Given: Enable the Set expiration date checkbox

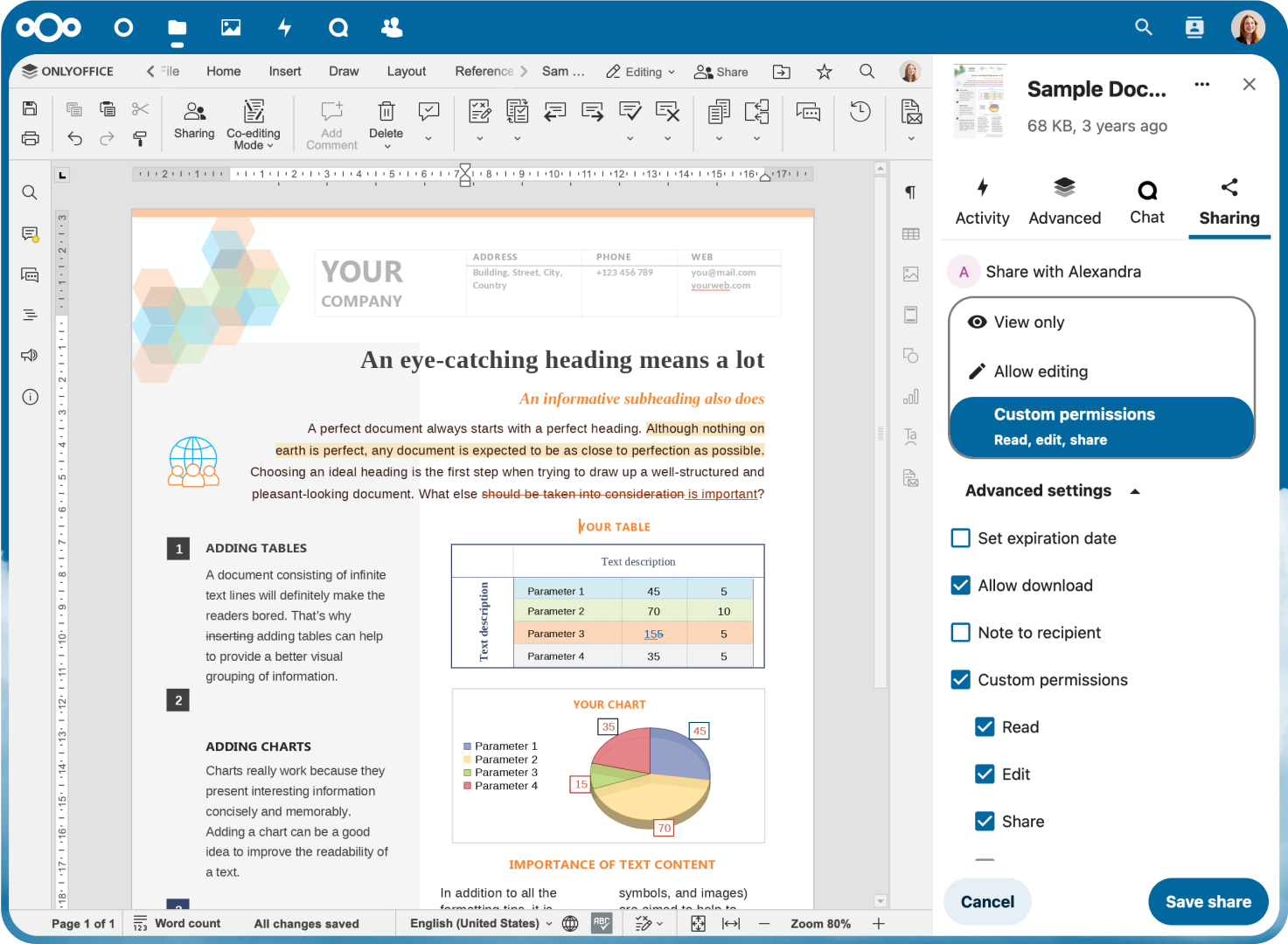Looking at the screenshot, I should pos(960,538).
